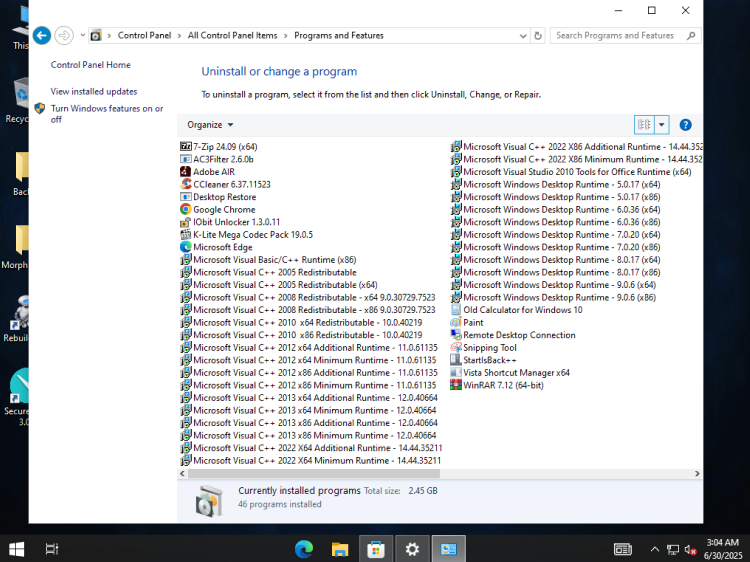750x562 pixels.
Task: Click the Desktop Restore icon
Action: point(186,197)
